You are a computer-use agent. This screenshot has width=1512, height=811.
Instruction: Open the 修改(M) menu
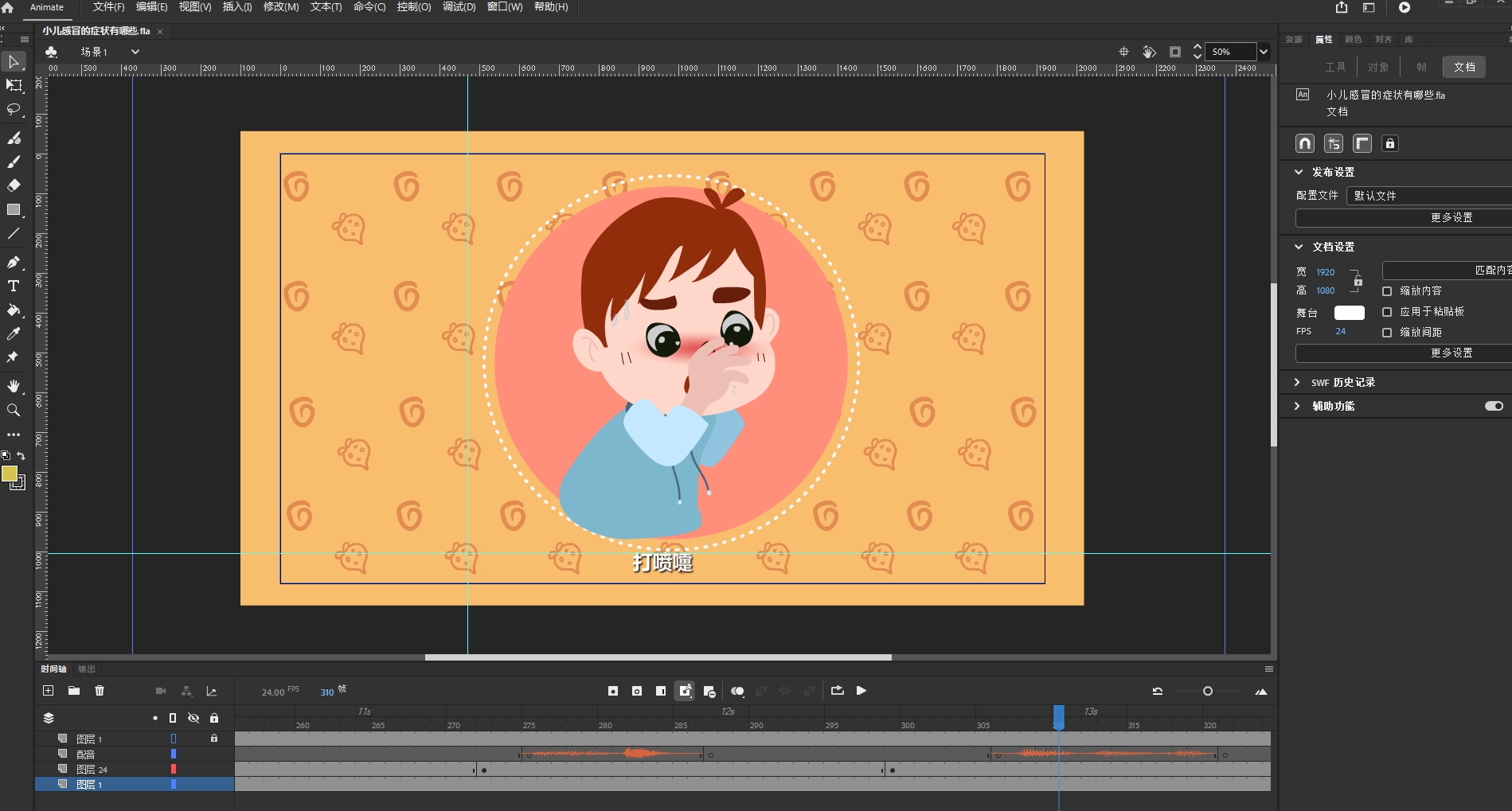coord(281,7)
